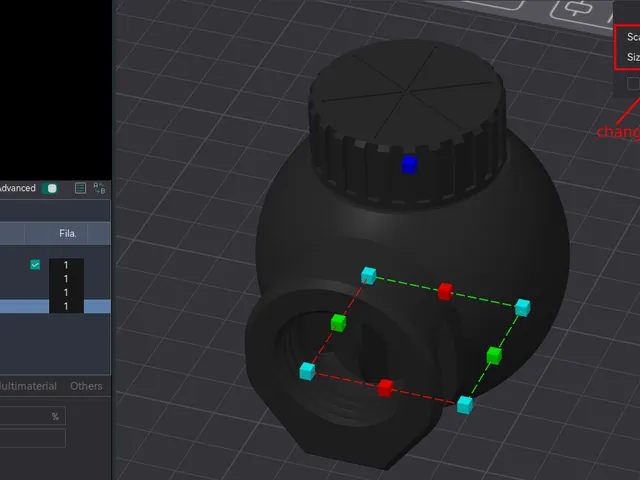Click the cyan corner handle at far right
Image resolution: width=640 pixels, height=480 pixels.
(x=522, y=308)
